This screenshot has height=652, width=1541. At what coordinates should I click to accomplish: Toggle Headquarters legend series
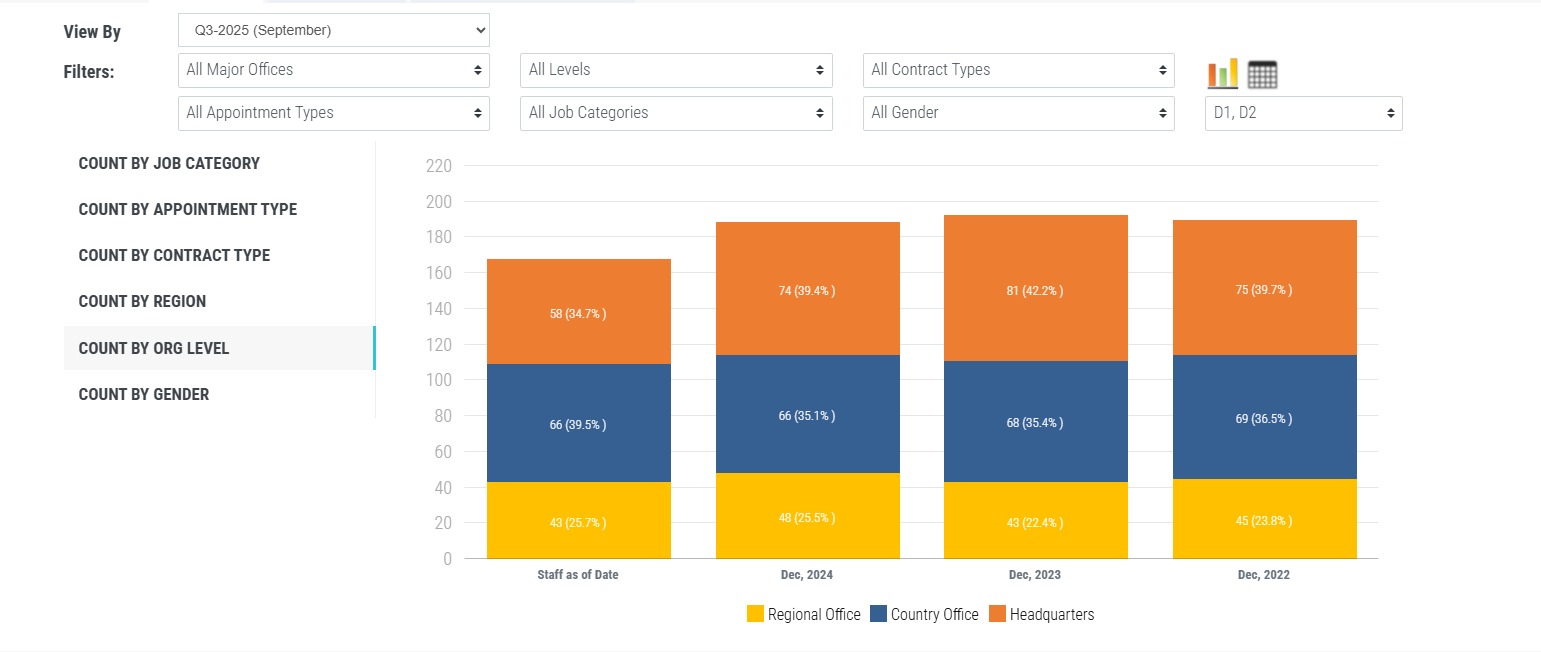(1051, 614)
